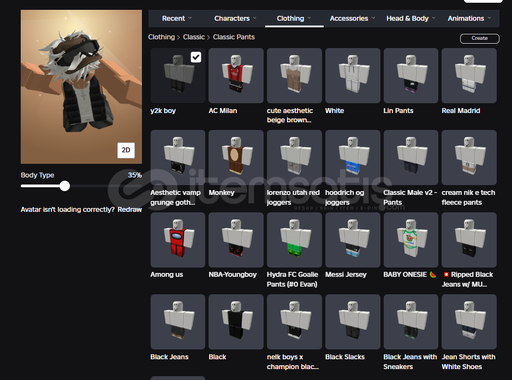Click the Redraw link
This screenshot has height=380, width=512.
[x=130, y=209]
